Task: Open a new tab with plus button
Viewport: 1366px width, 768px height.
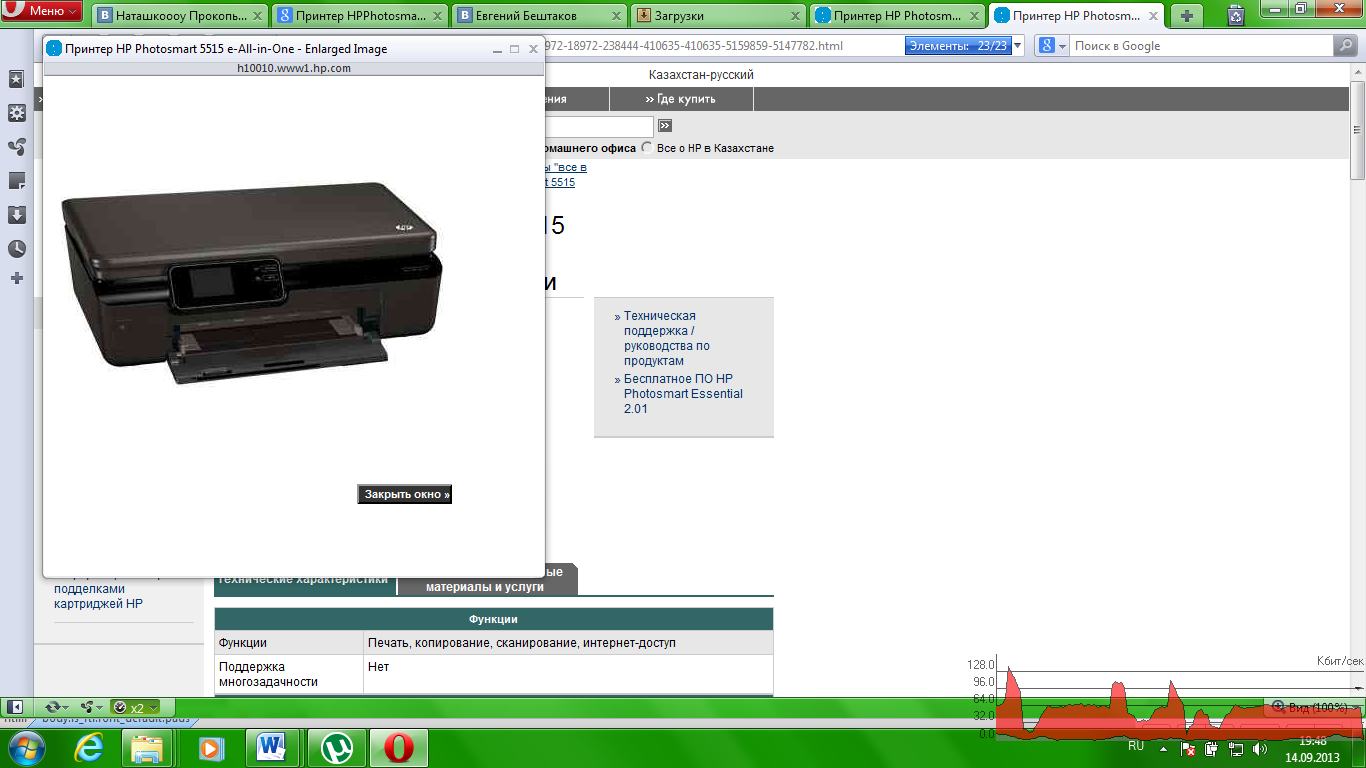Action: (1187, 16)
